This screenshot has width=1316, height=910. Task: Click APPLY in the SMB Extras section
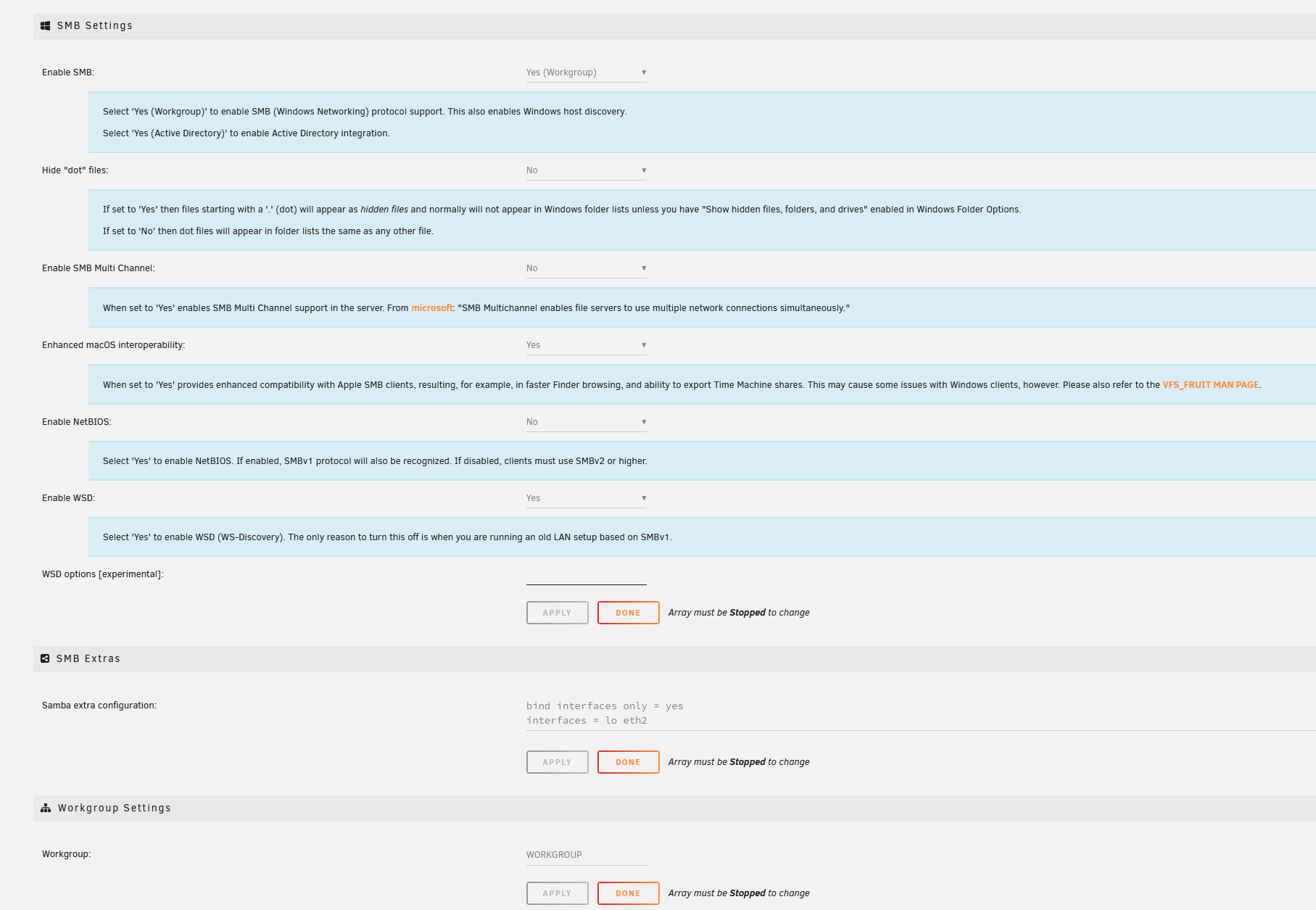tap(557, 762)
